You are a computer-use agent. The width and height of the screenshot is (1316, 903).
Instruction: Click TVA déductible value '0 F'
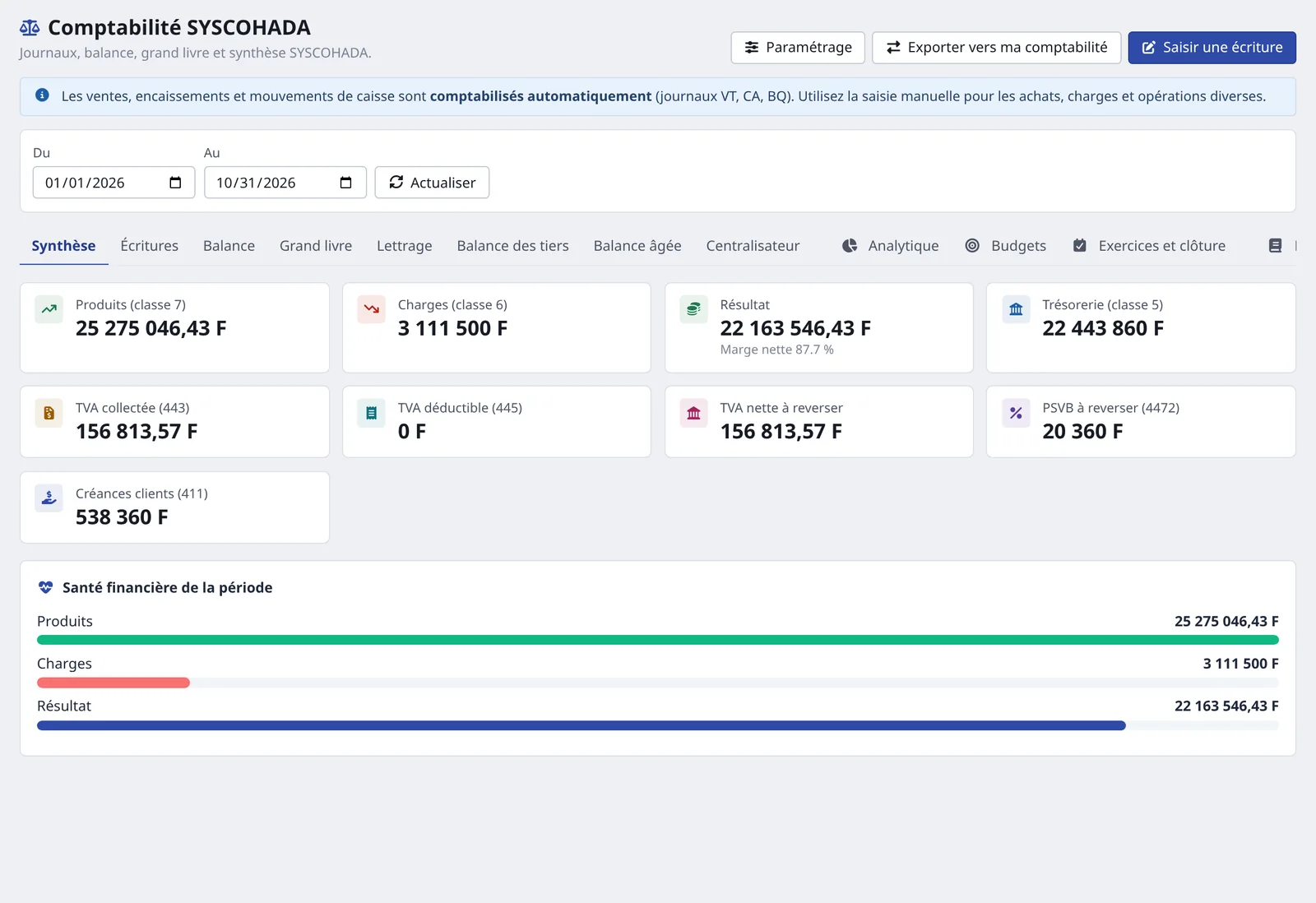tap(412, 432)
